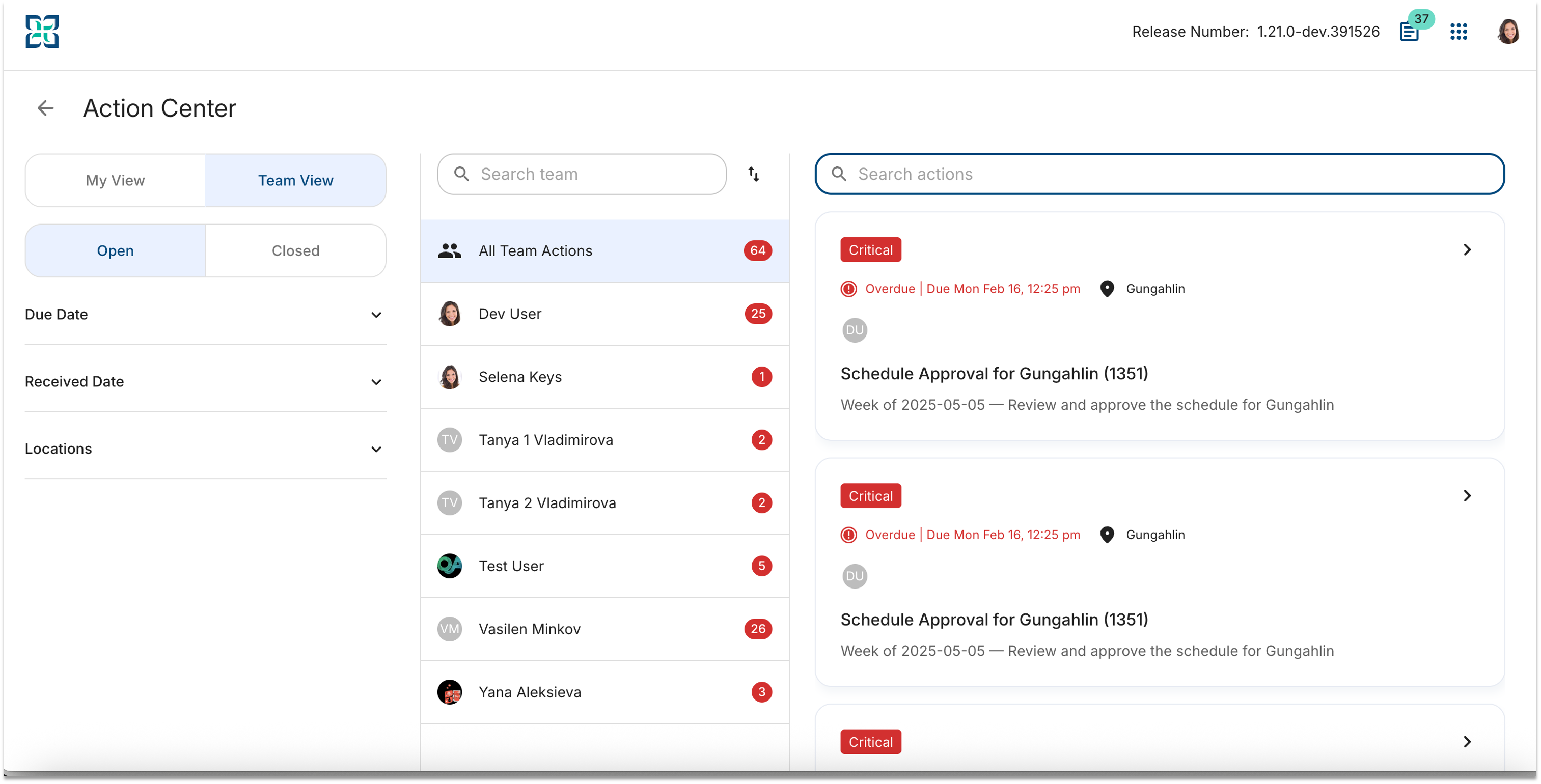Open second Critical action via chevron arrow
1541x784 pixels.
pos(1467,496)
